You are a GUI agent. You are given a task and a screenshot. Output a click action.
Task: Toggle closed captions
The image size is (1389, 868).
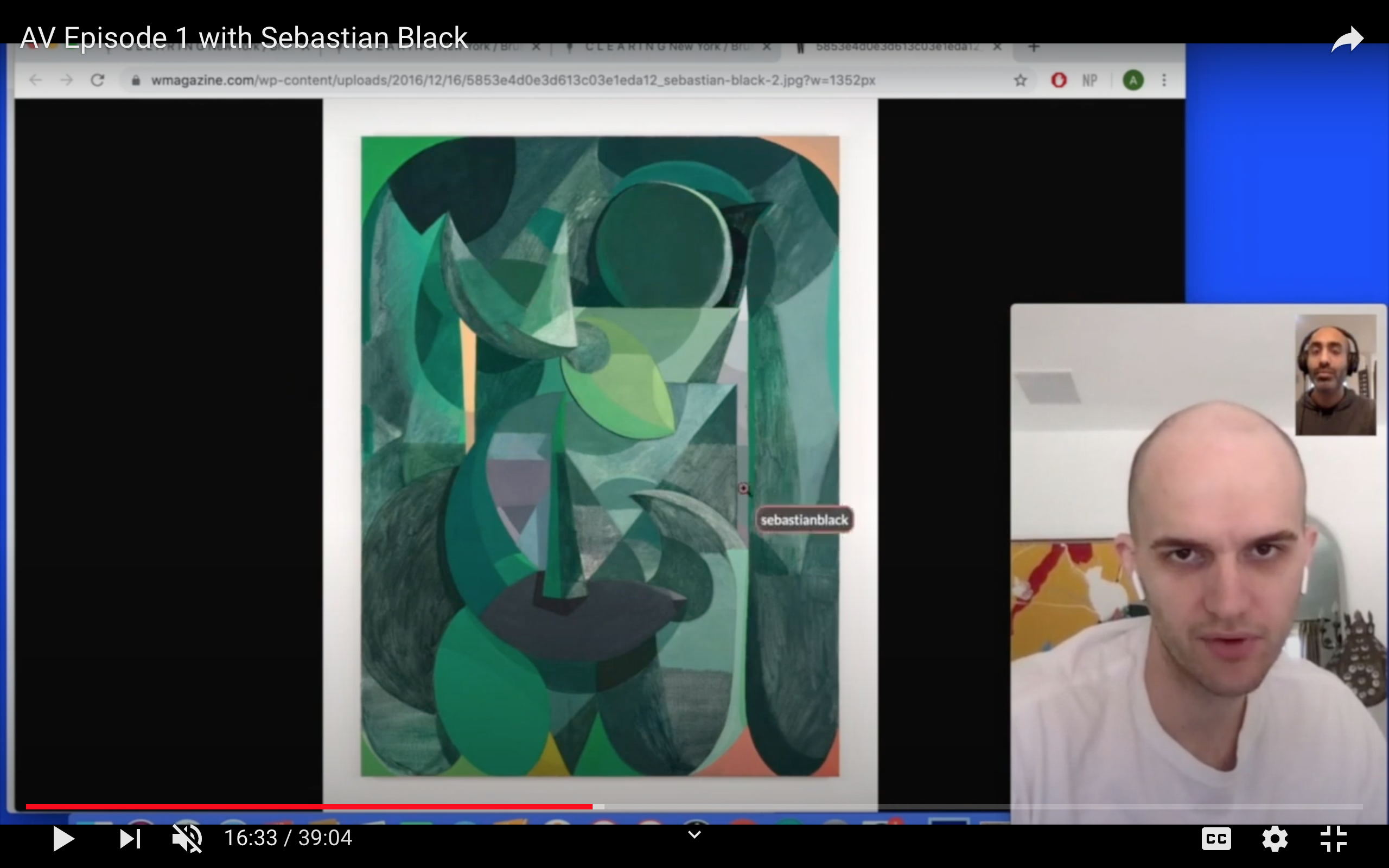coord(1216,839)
